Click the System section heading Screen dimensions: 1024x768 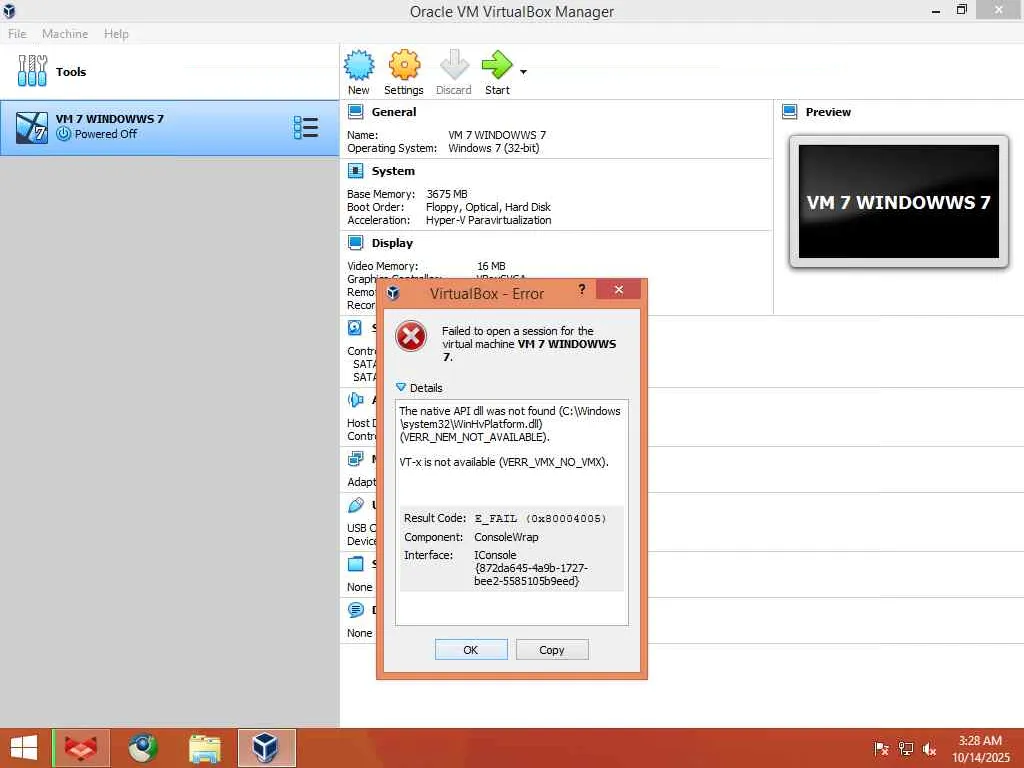click(393, 171)
